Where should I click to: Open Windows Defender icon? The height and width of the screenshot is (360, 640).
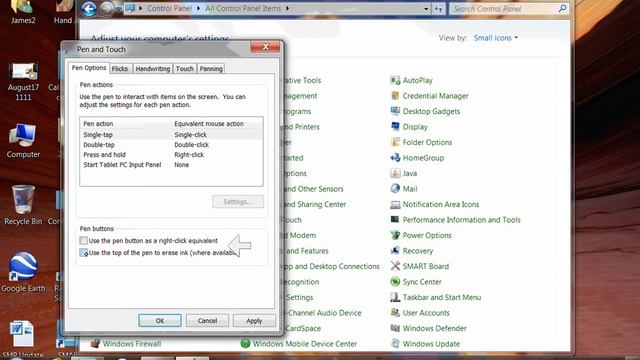[395, 328]
